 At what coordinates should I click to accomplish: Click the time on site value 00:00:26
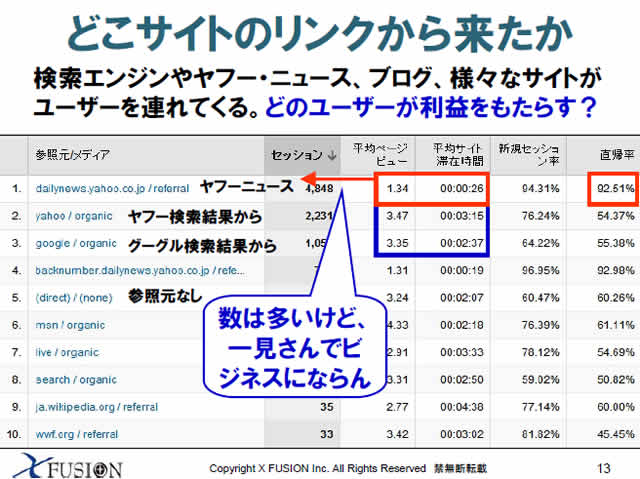point(462,188)
